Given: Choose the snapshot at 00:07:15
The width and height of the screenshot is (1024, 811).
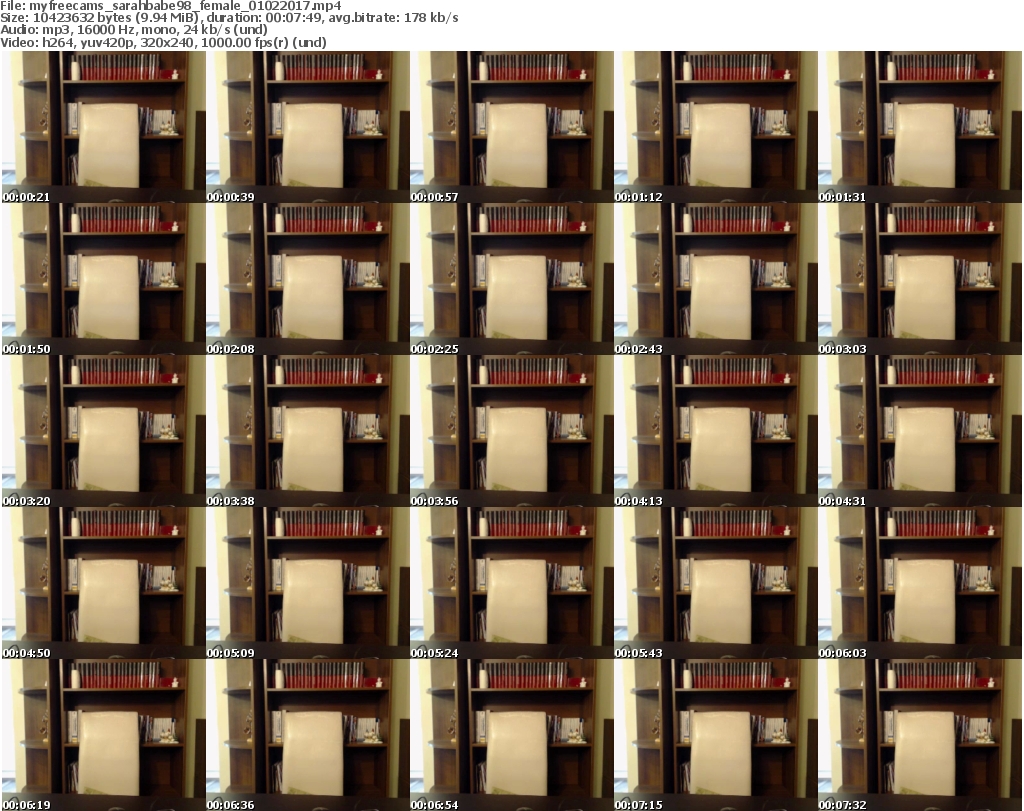Looking at the screenshot, I should [x=716, y=735].
